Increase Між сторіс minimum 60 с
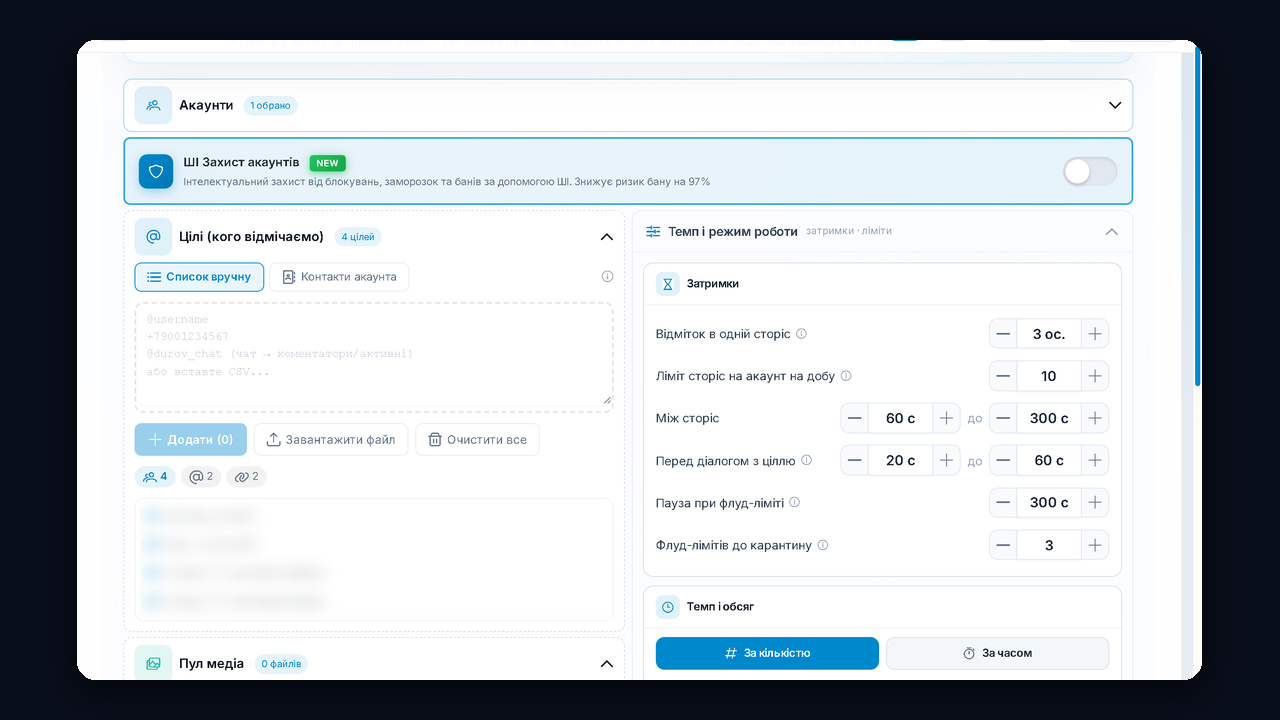 click(946, 418)
